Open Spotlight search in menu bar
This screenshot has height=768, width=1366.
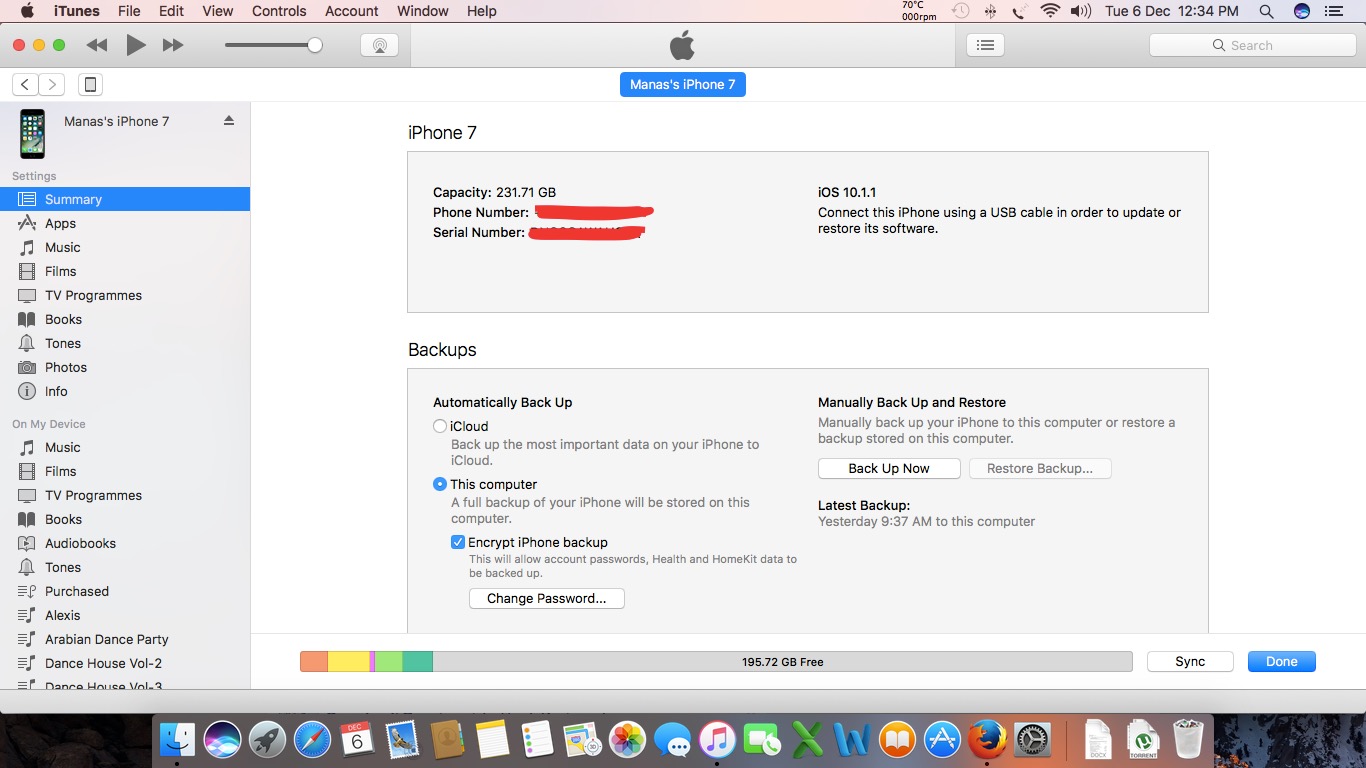(1266, 11)
